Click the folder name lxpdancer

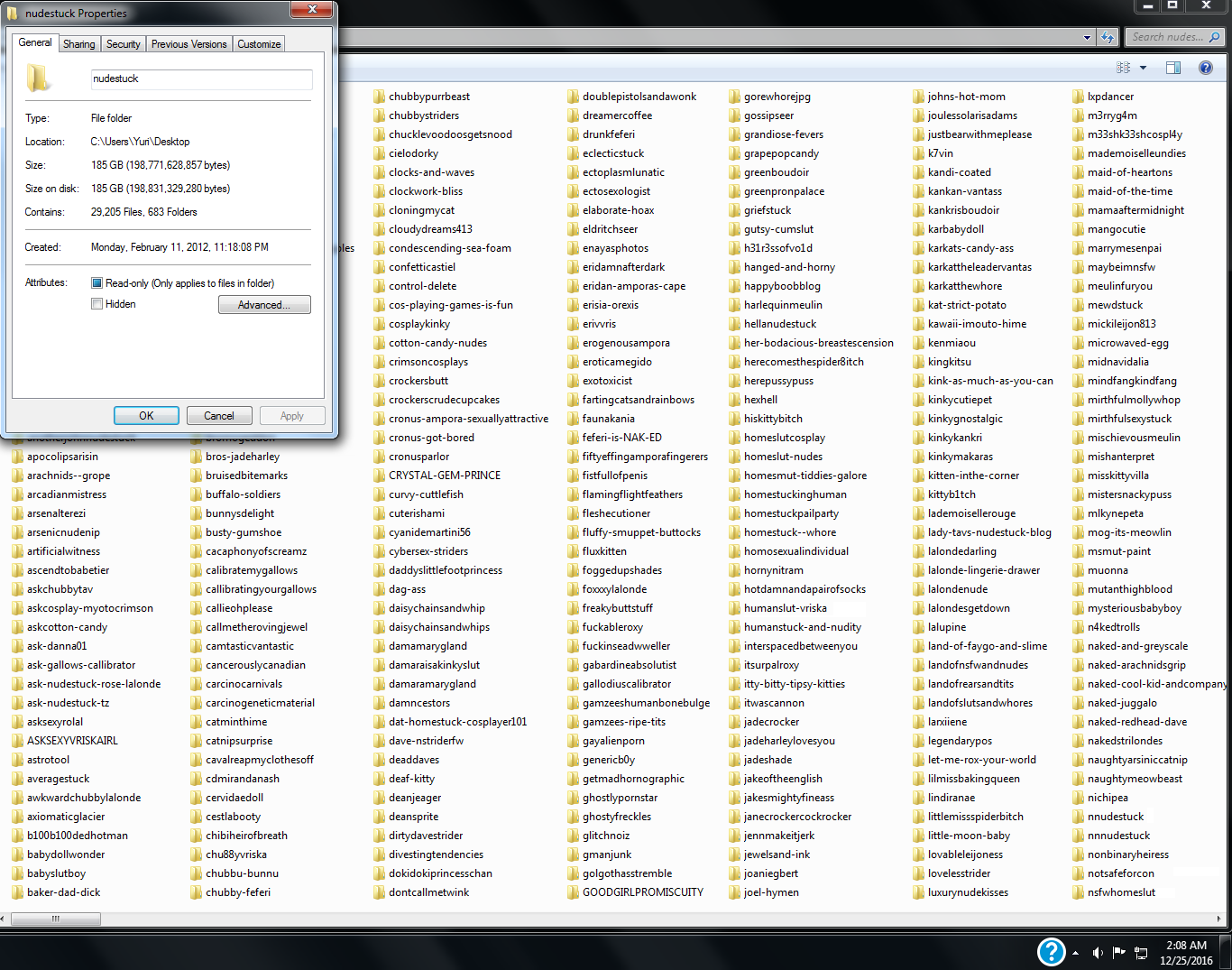1110,97
